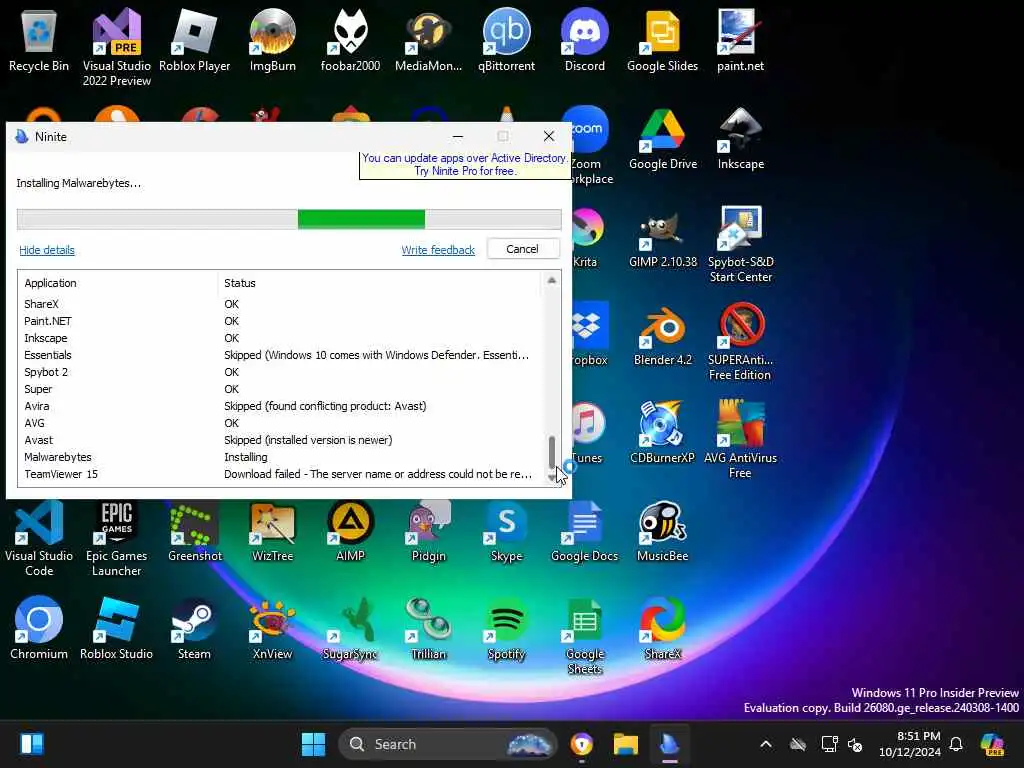Click the muted volume tray icon
Image resolution: width=1024 pixels, height=768 pixels.
855,744
